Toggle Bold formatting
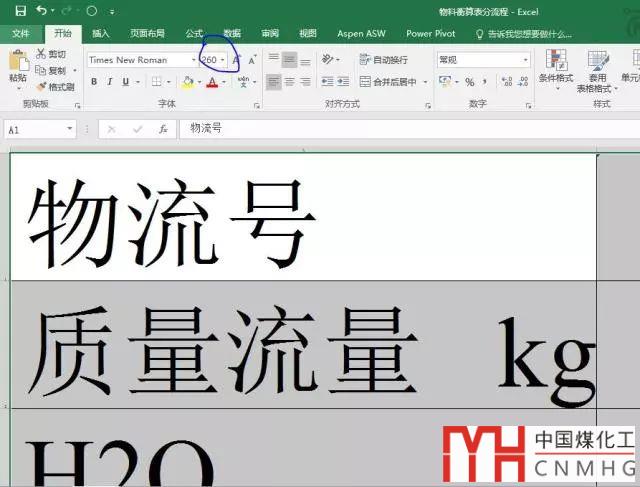This screenshot has width=640, height=487. pyautogui.click(x=94, y=82)
